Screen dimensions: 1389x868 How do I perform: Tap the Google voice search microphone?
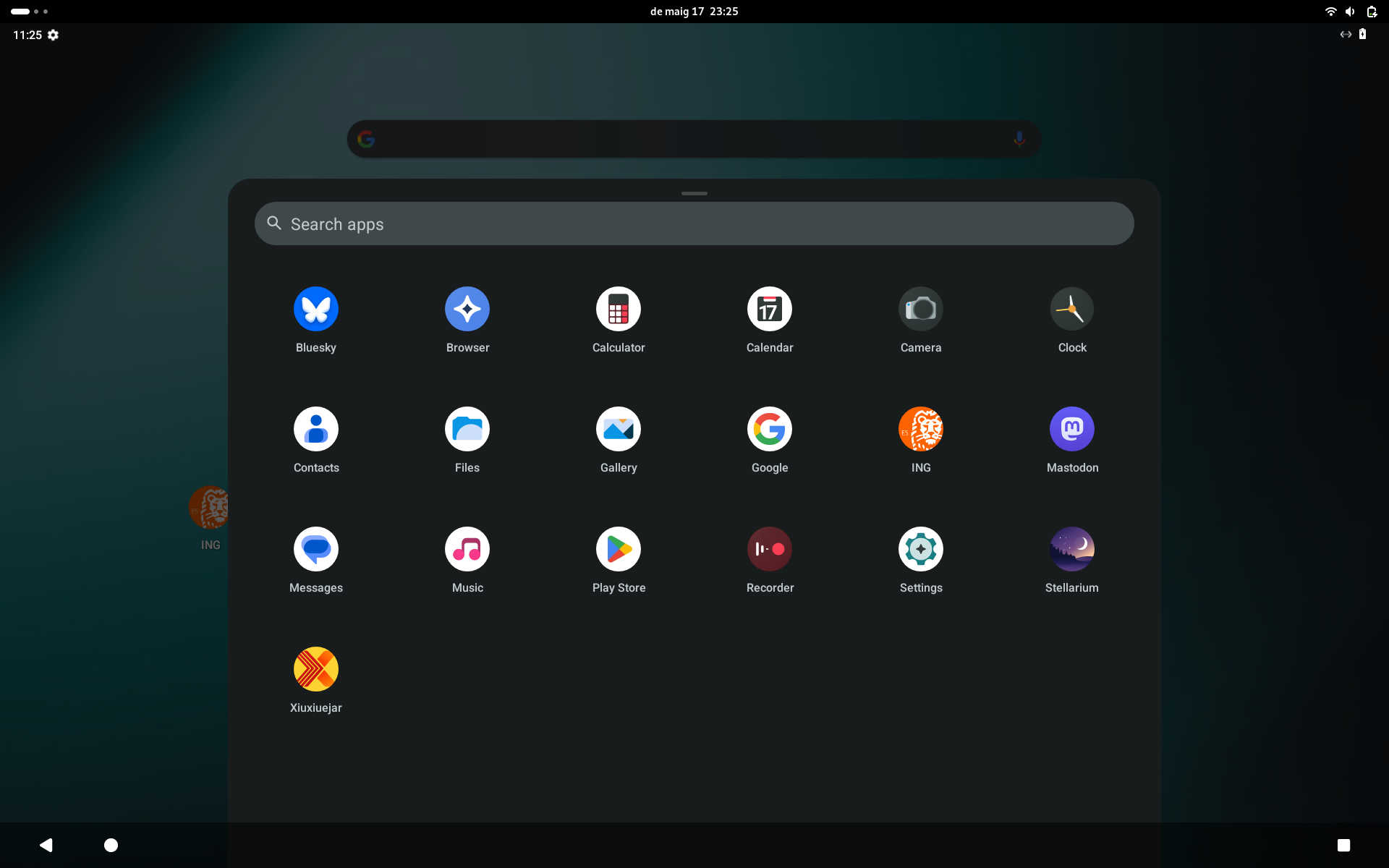coord(1019,139)
